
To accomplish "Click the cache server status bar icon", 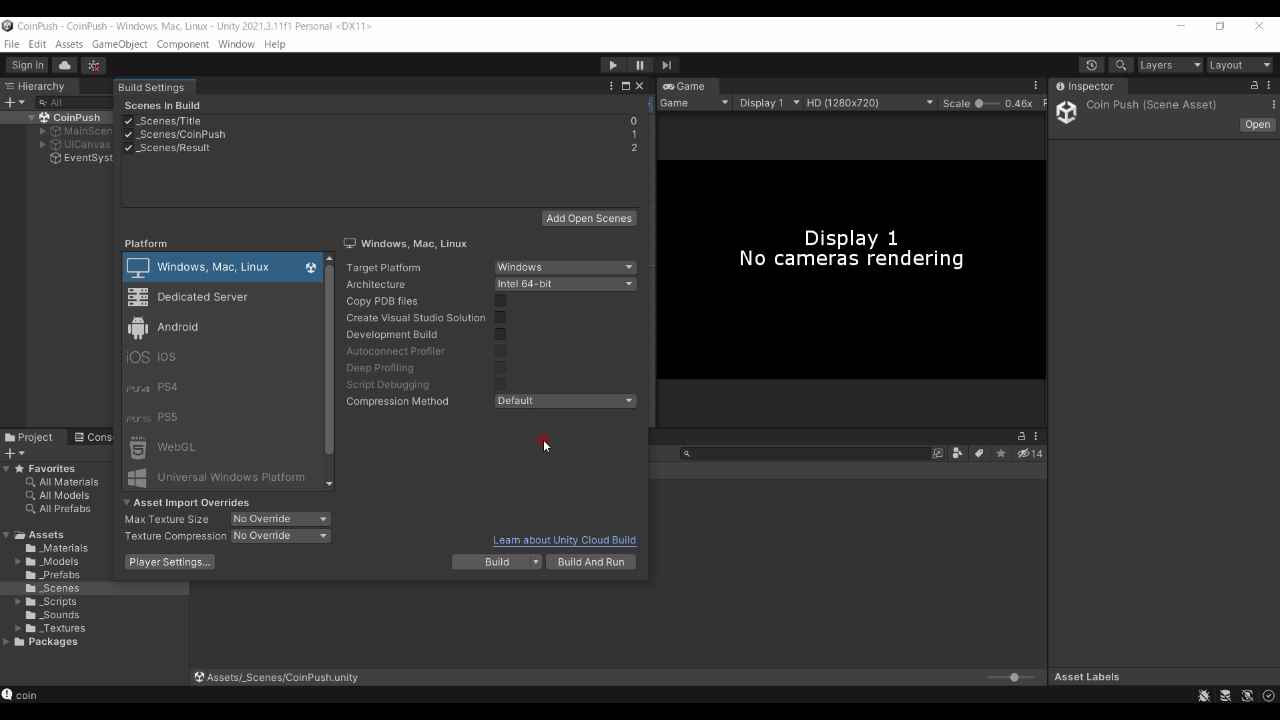I will pyautogui.click(x=1226, y=696).
